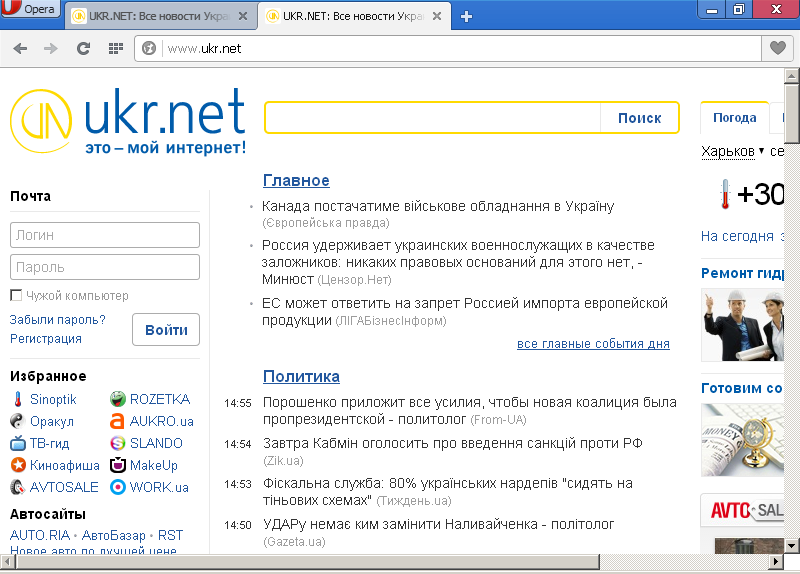Viewport: 800px width, 574px height.
Task: Reload the page with the refresh icon
Action: 83,48
